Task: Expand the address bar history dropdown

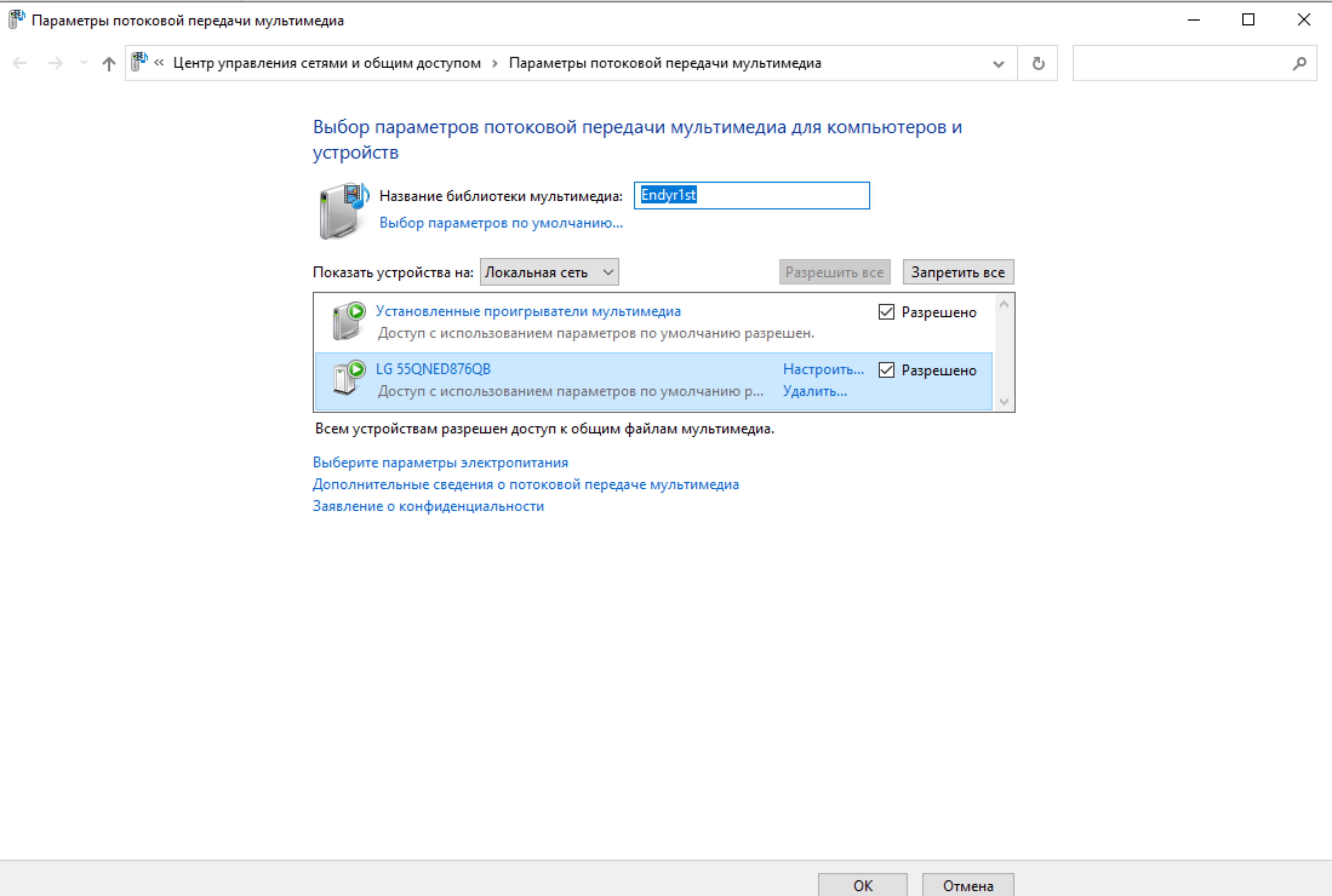Action: pos(998,63)
